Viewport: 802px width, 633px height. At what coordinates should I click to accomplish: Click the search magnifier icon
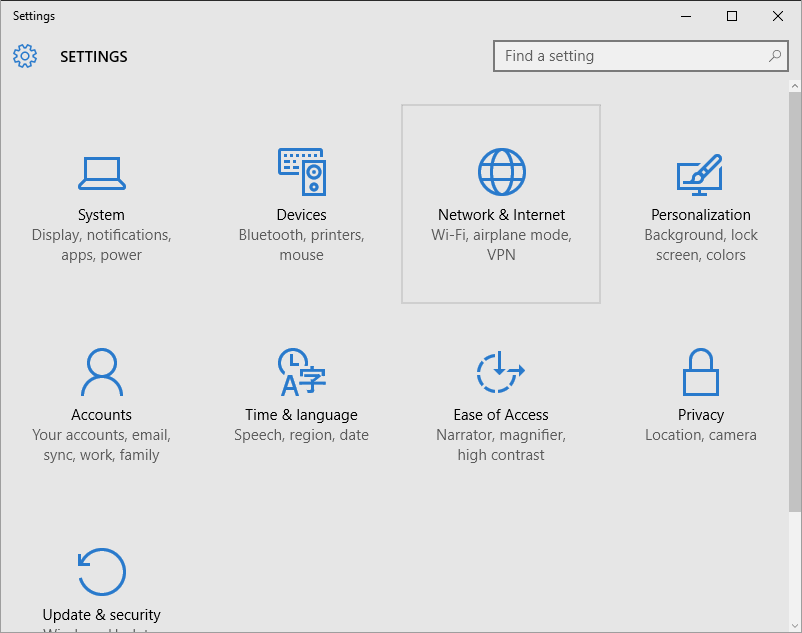tap(775, 56)
